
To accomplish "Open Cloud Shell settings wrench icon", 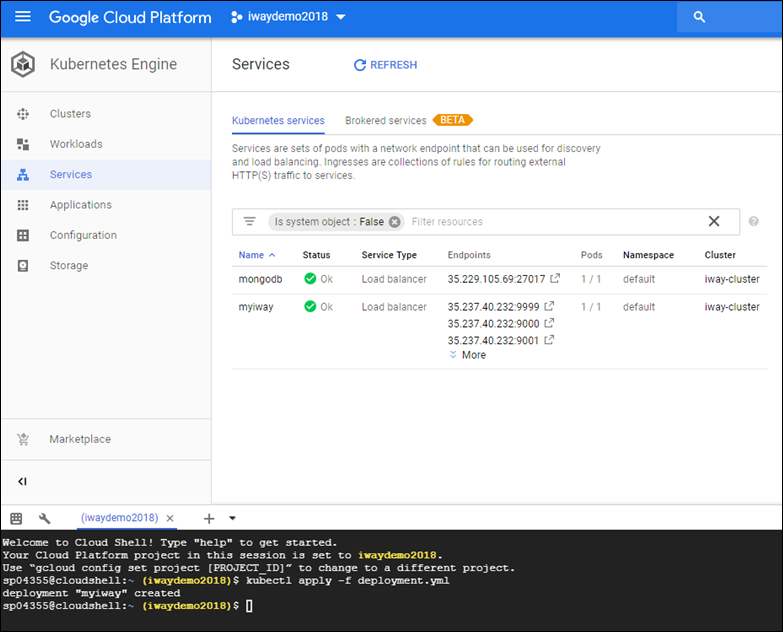I will click(x=44, y=519).
